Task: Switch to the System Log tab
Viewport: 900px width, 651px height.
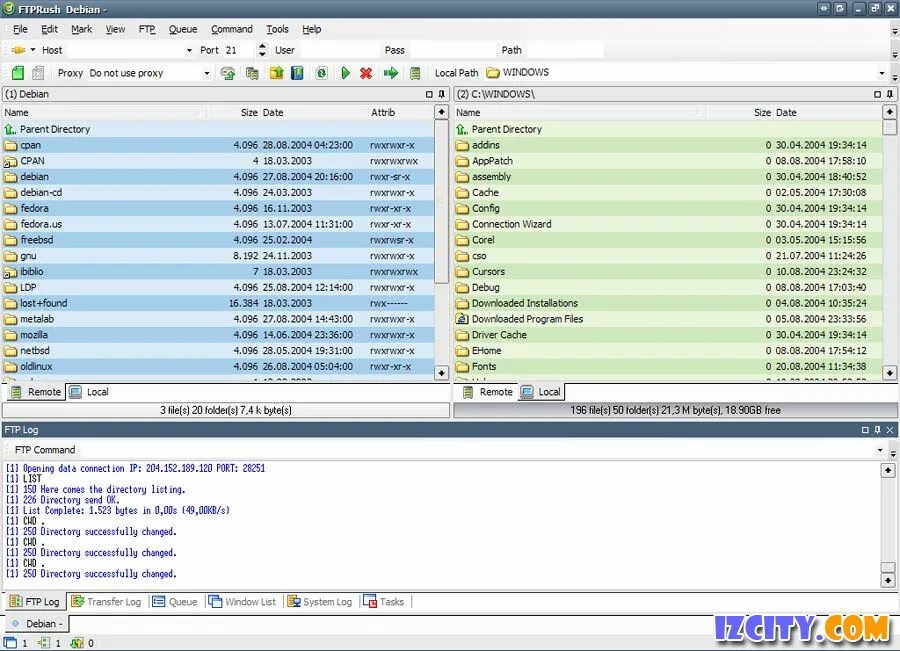Action: (320, 602)
